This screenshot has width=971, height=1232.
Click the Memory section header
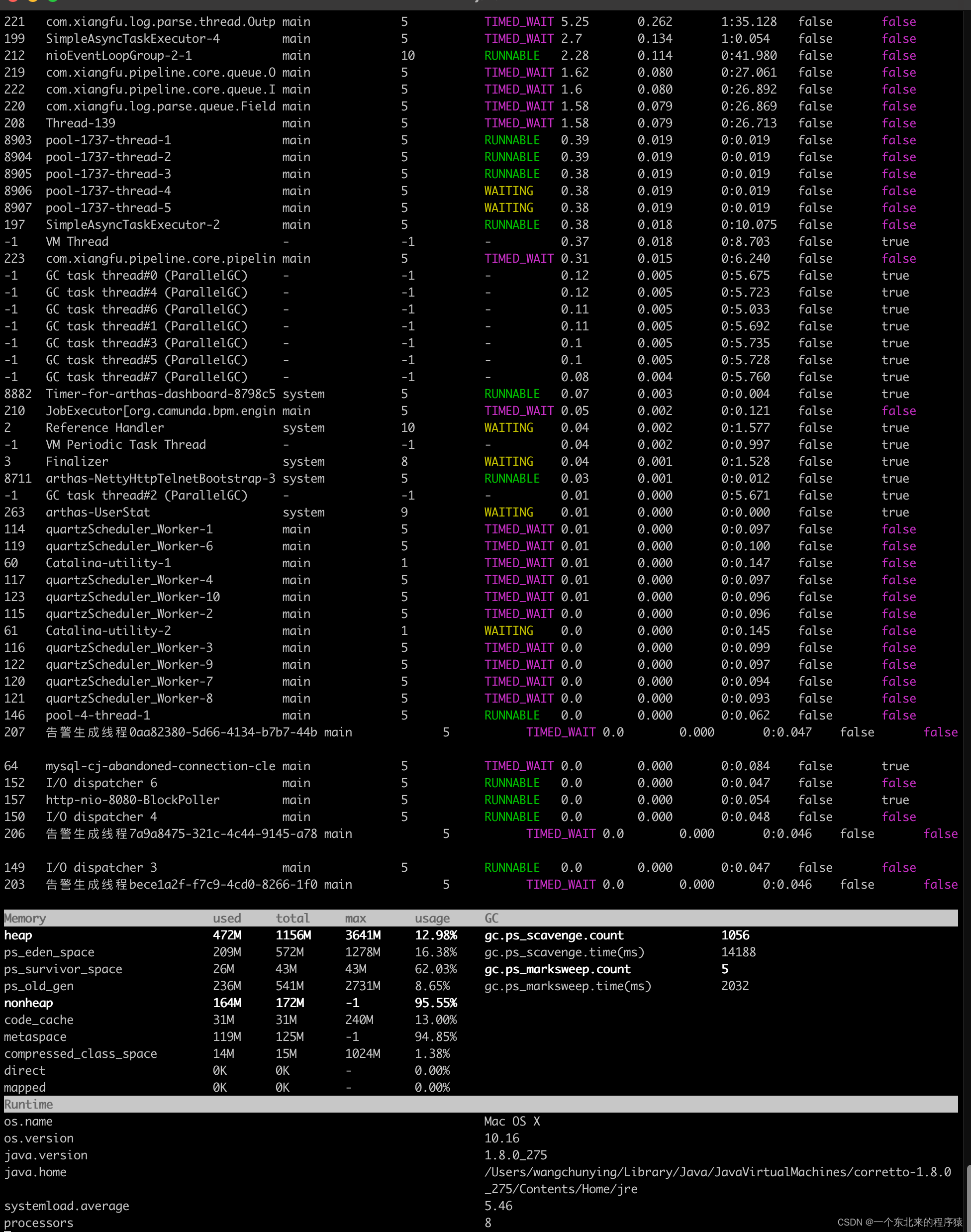point(25,918)
